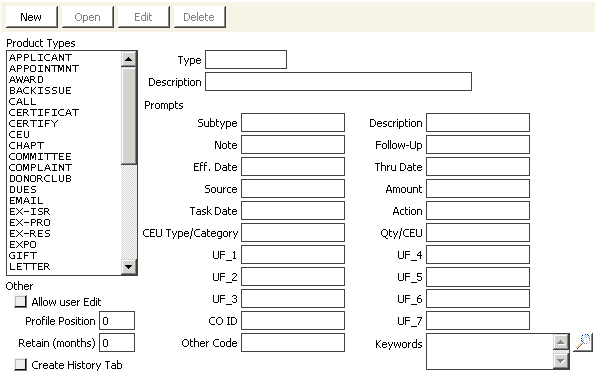Viewport: 595px width, 374px height.
Task: Click the UF_2 prompt field
Action: click(x=293, y=277)
